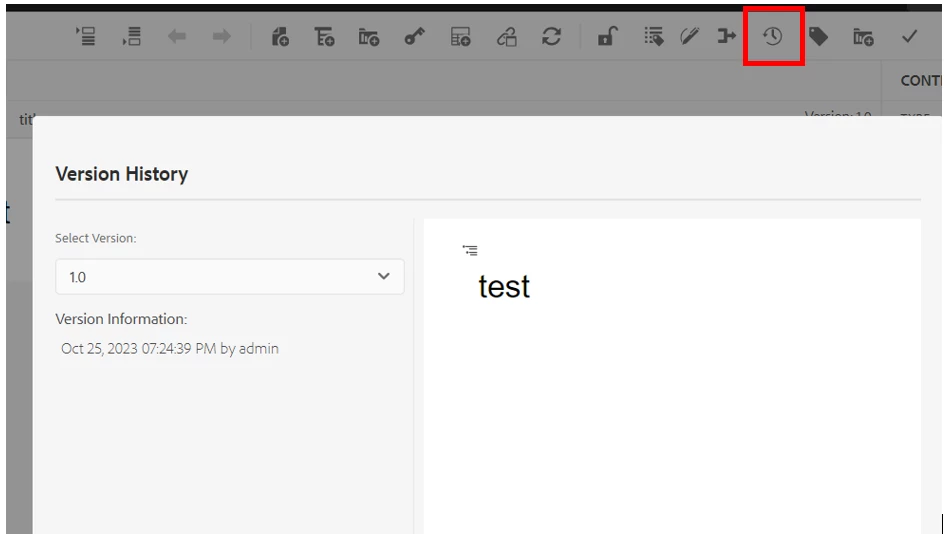Click the list-with-tag attributes icon
The width and height of the screenshot is (945, 534).
coord(653,37)
